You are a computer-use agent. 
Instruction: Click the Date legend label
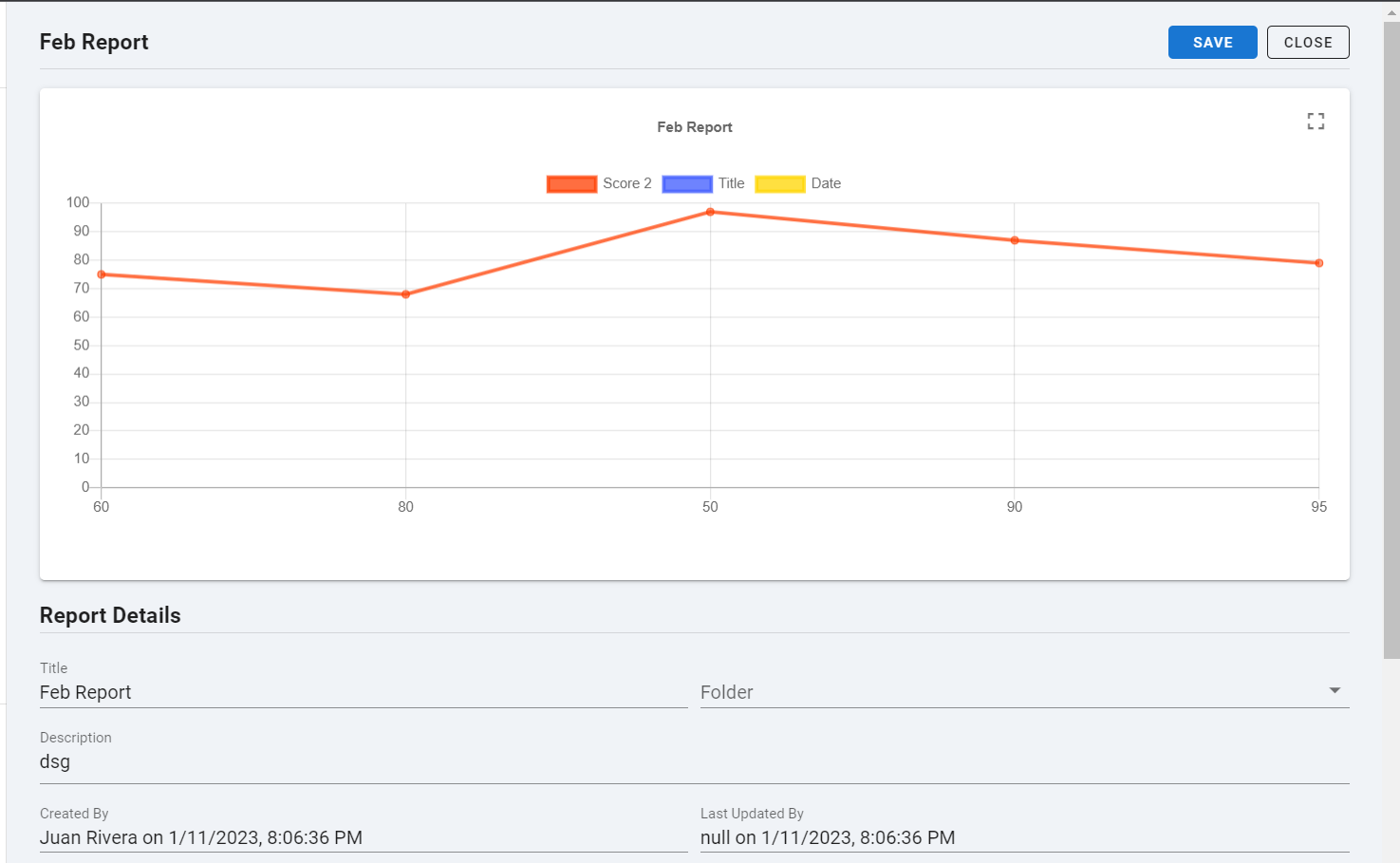(826, 183)
